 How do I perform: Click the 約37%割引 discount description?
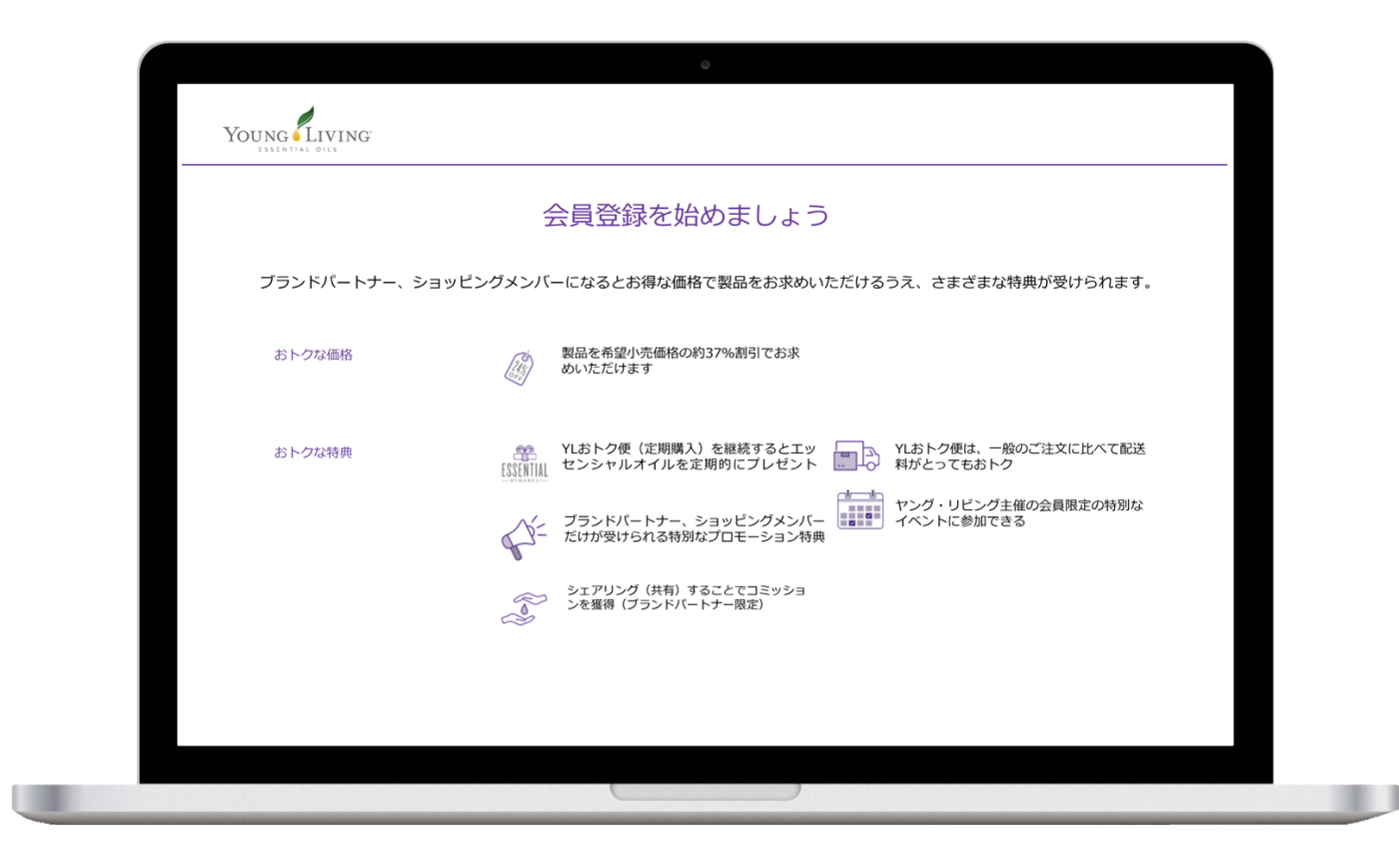coord(680,361)
